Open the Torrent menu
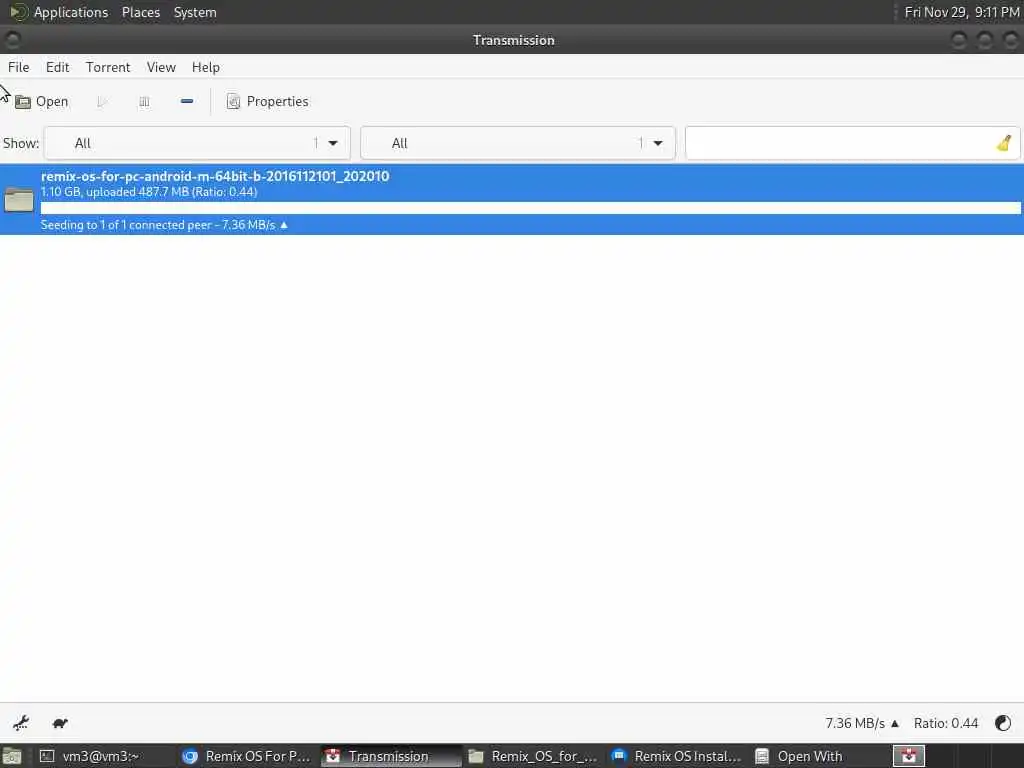This screenshot has height=768, width=1024. tap(108, 67)
